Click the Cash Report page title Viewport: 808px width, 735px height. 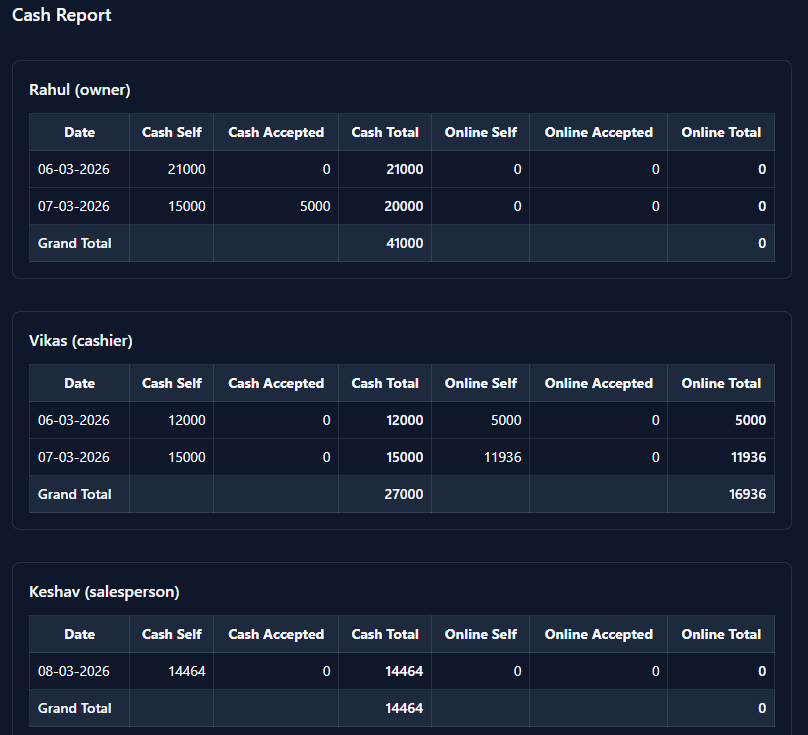pos(62,15)
